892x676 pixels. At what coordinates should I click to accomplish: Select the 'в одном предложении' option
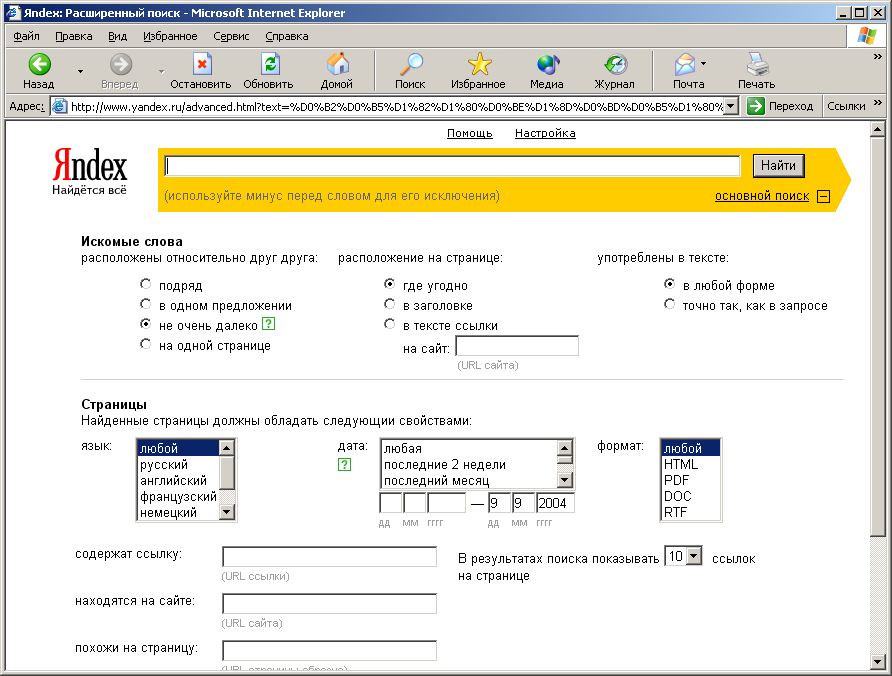coord(146,304)
